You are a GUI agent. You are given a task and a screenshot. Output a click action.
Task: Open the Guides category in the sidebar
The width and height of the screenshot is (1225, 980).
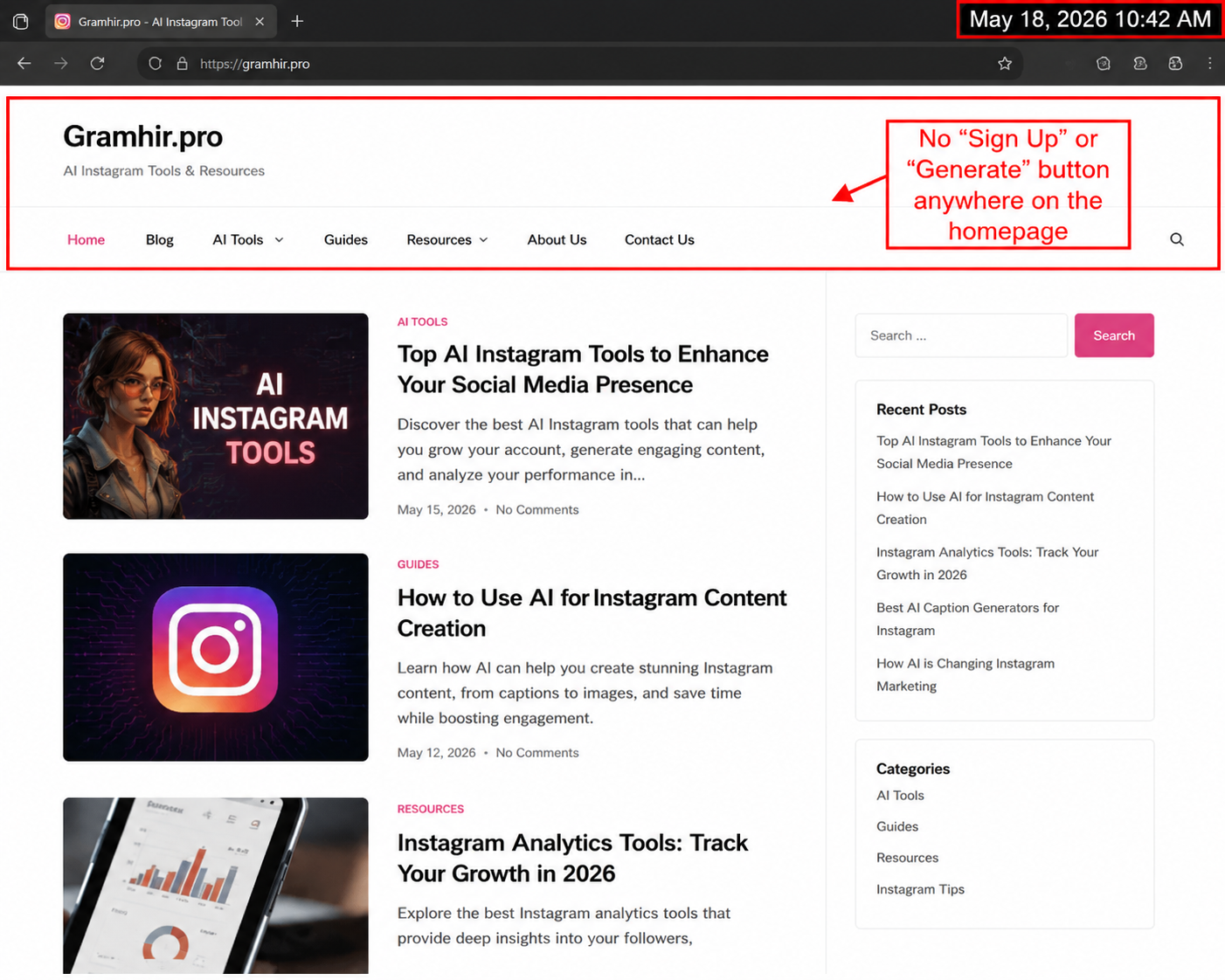(x=897, y=826)
